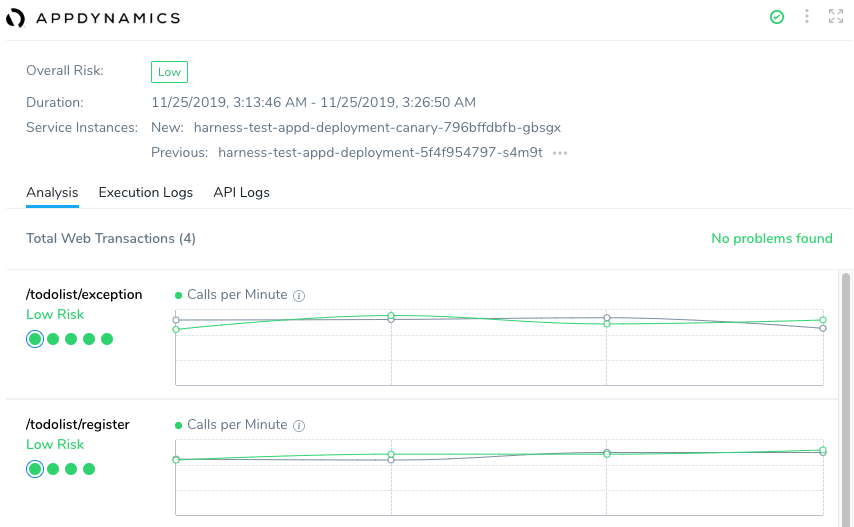Open info icon for /todolist/register Calls per Minute

tap(299, 426)
